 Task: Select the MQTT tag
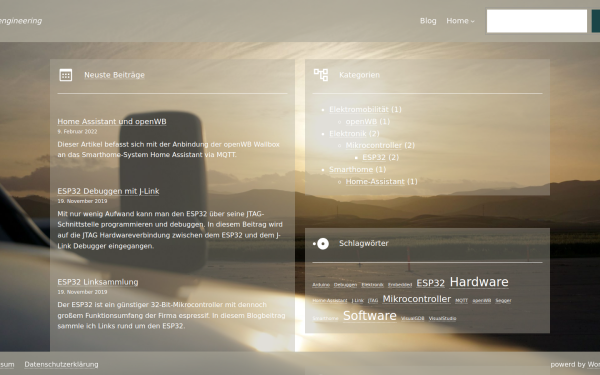(461, 301)
